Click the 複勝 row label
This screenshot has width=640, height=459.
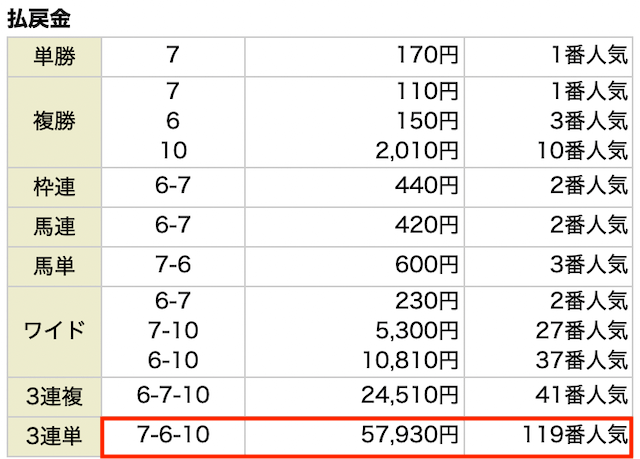[54, 122]
